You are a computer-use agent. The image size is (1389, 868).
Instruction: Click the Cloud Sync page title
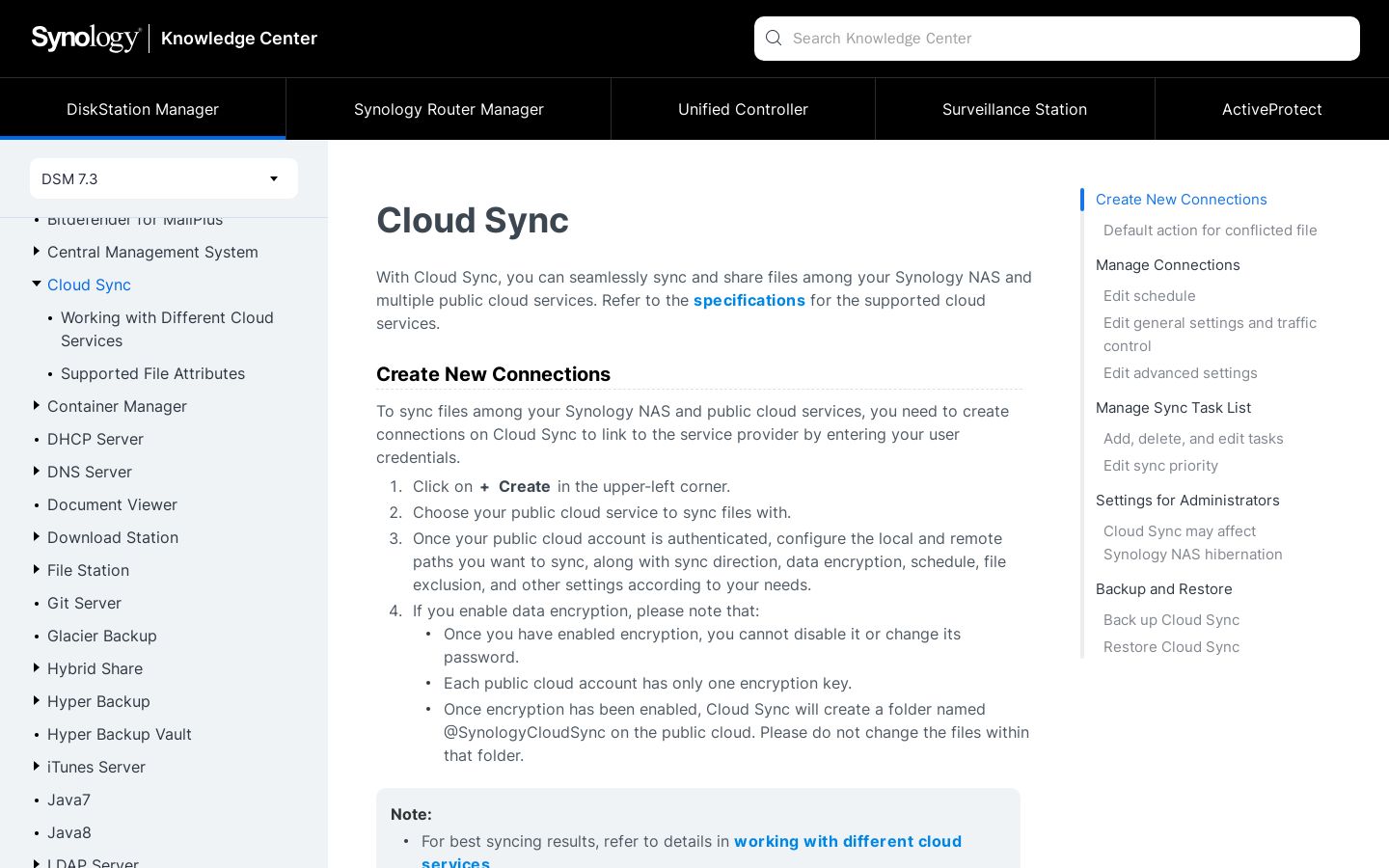473,220
